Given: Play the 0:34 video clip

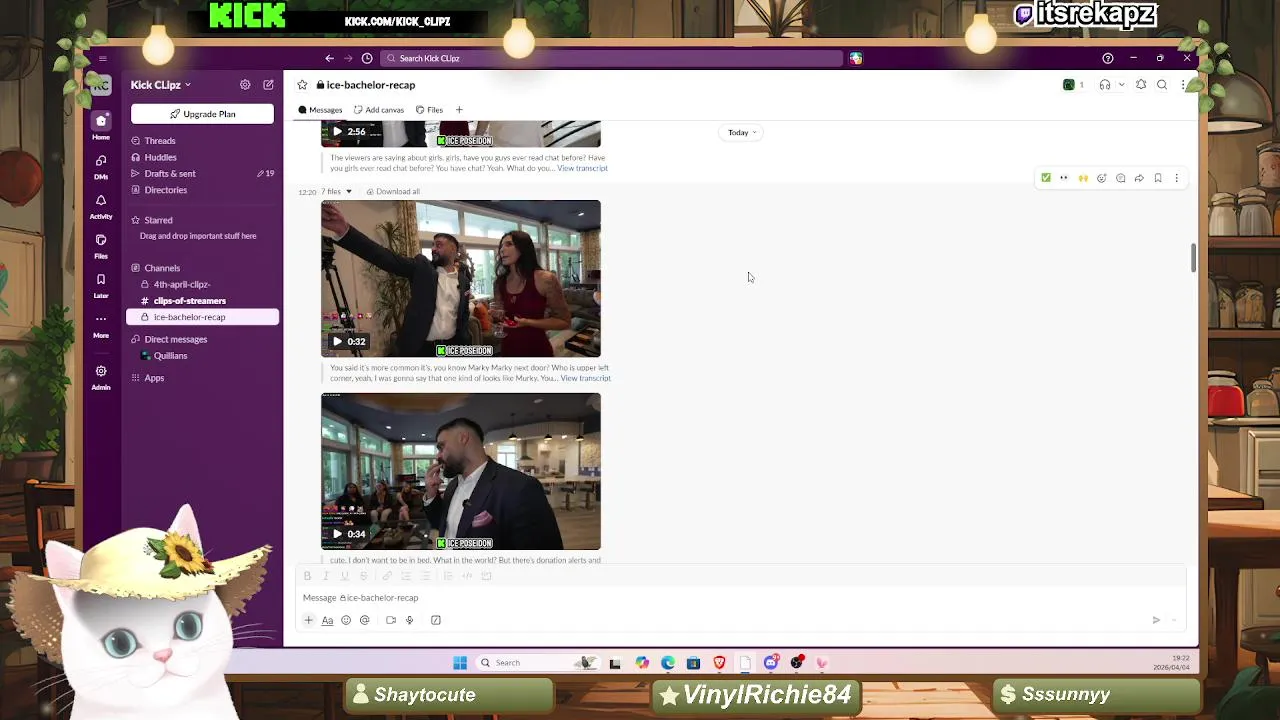Looking at the screenshot, I should [x=337, y=534].
